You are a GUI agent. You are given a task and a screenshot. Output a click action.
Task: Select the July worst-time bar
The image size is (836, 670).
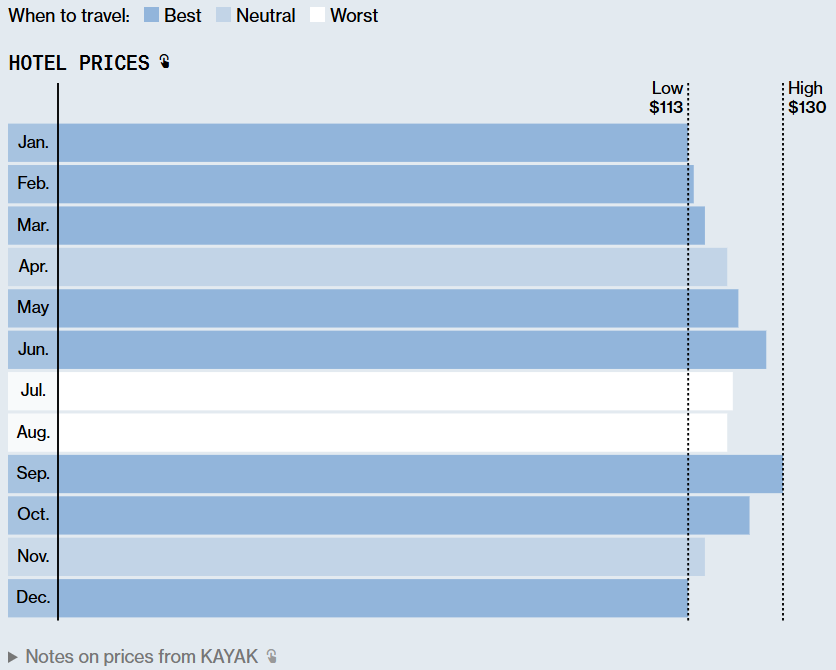pos(395,391)
